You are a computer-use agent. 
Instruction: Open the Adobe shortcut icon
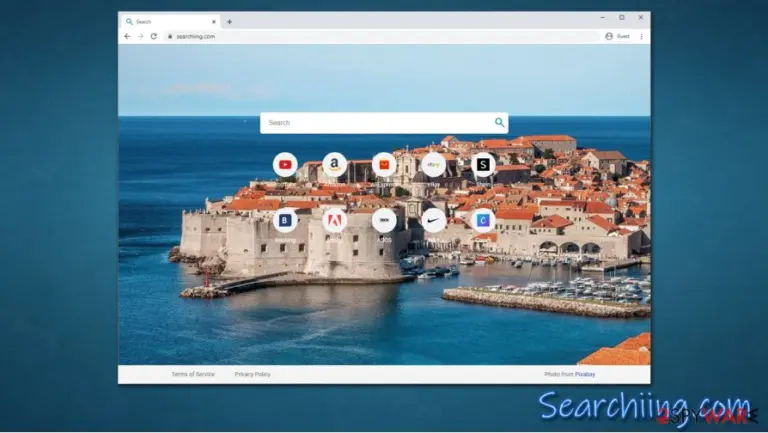tap(335, 220)
